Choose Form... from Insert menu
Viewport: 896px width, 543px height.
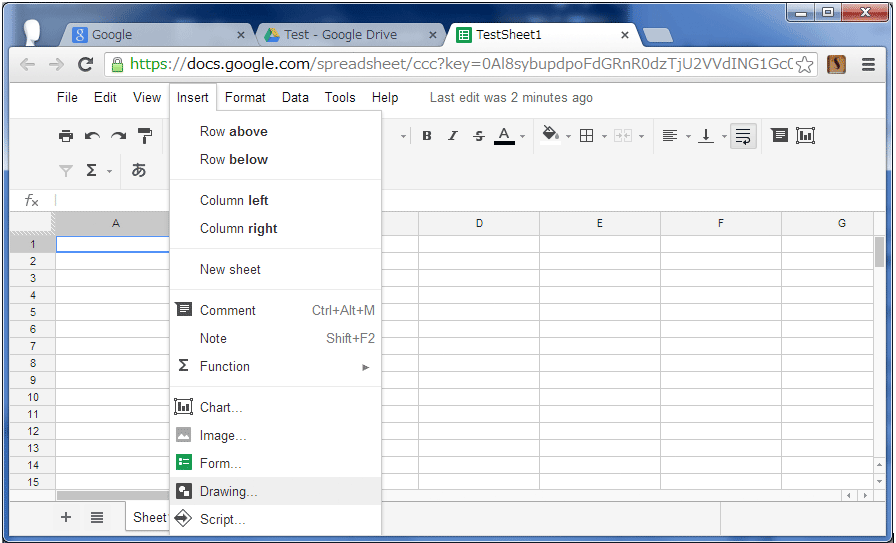275,464
